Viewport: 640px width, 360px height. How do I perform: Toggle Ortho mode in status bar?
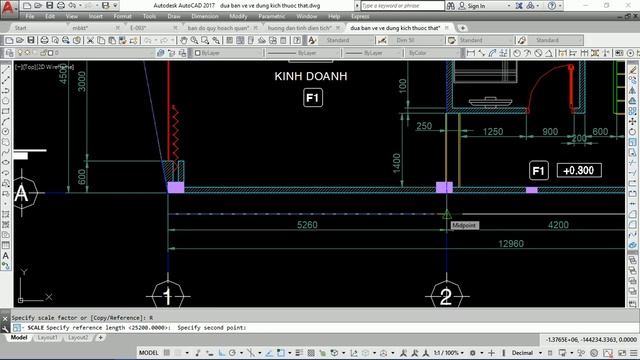(x=222, y=353)
